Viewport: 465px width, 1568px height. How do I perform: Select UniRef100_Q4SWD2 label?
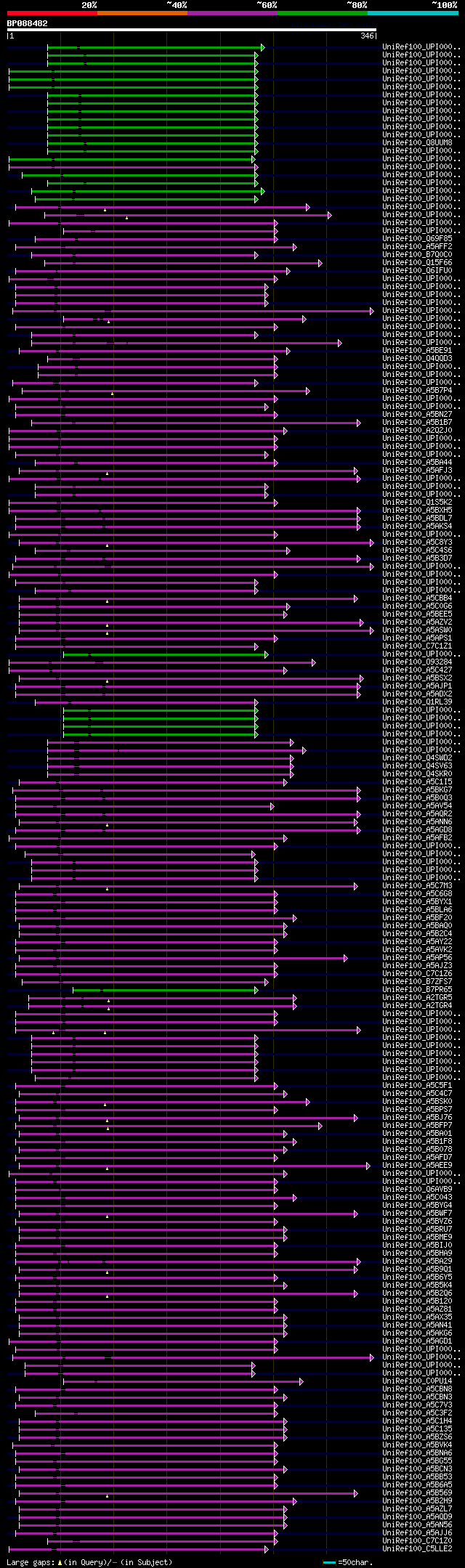point(417,758)
